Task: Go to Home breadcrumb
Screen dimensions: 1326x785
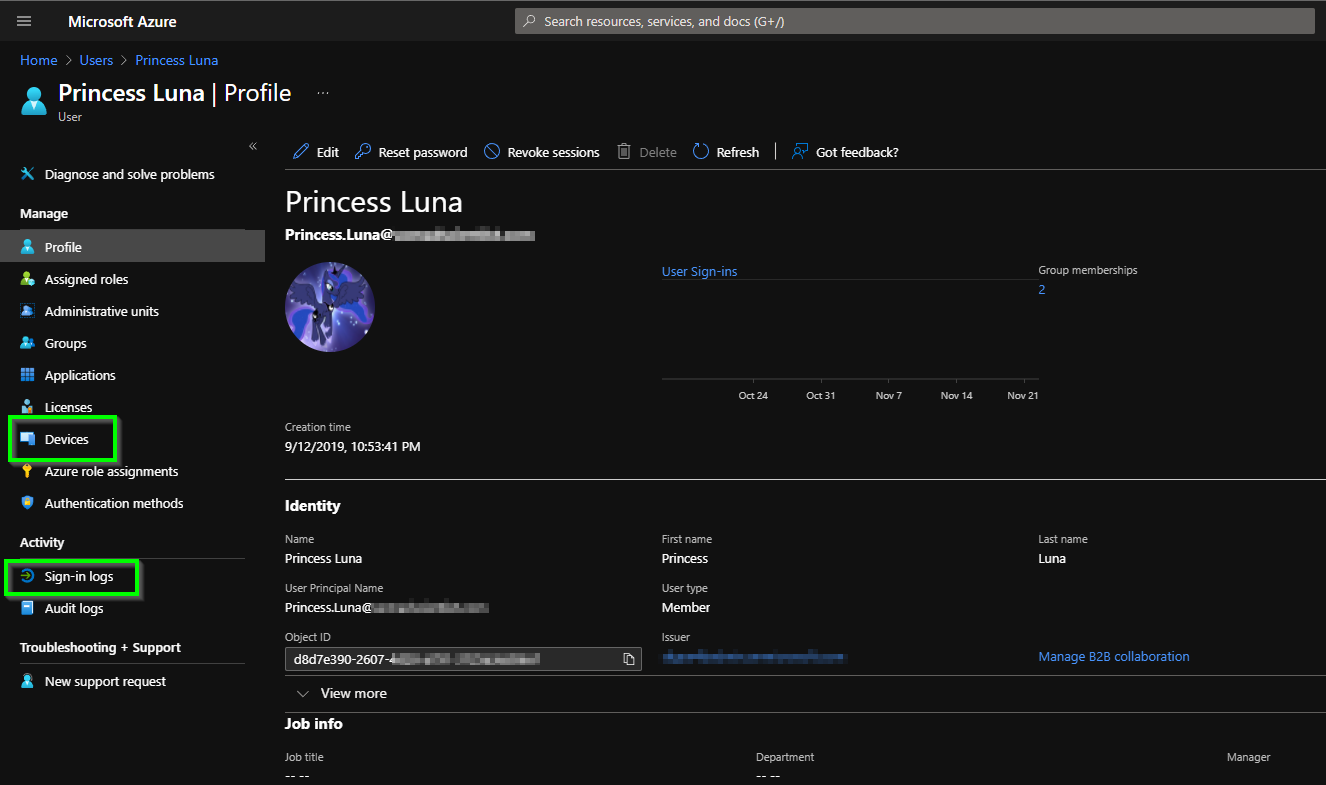Action: tap(39, 60)
